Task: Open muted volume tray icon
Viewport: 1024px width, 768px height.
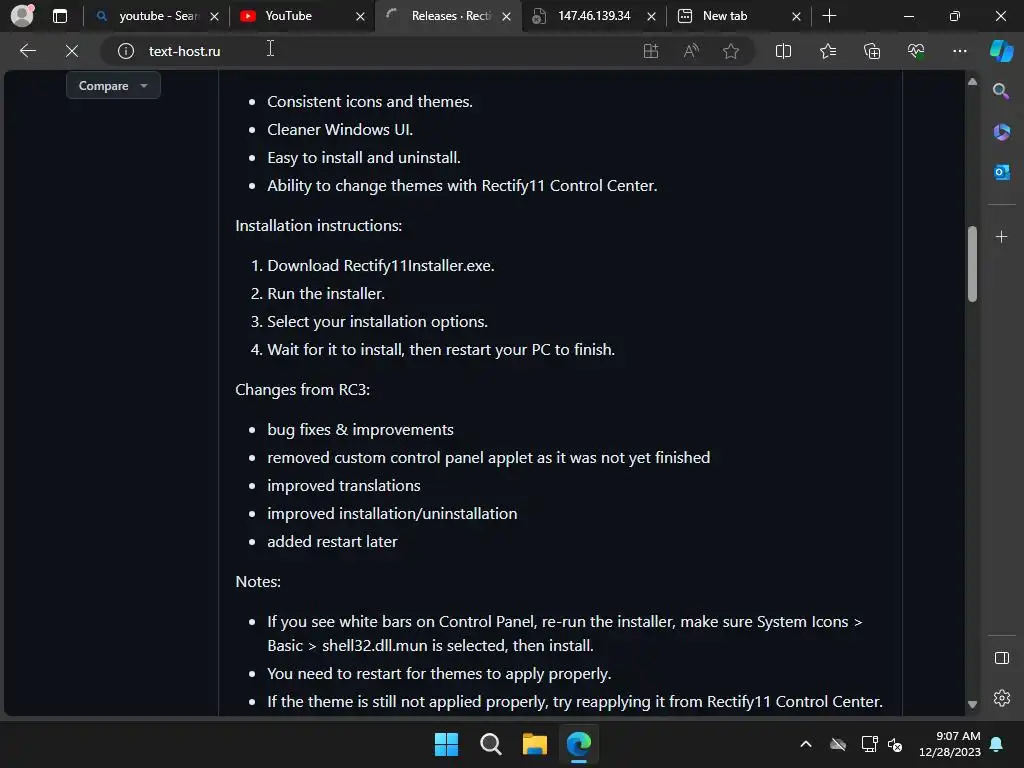Action: coord(895,744)
